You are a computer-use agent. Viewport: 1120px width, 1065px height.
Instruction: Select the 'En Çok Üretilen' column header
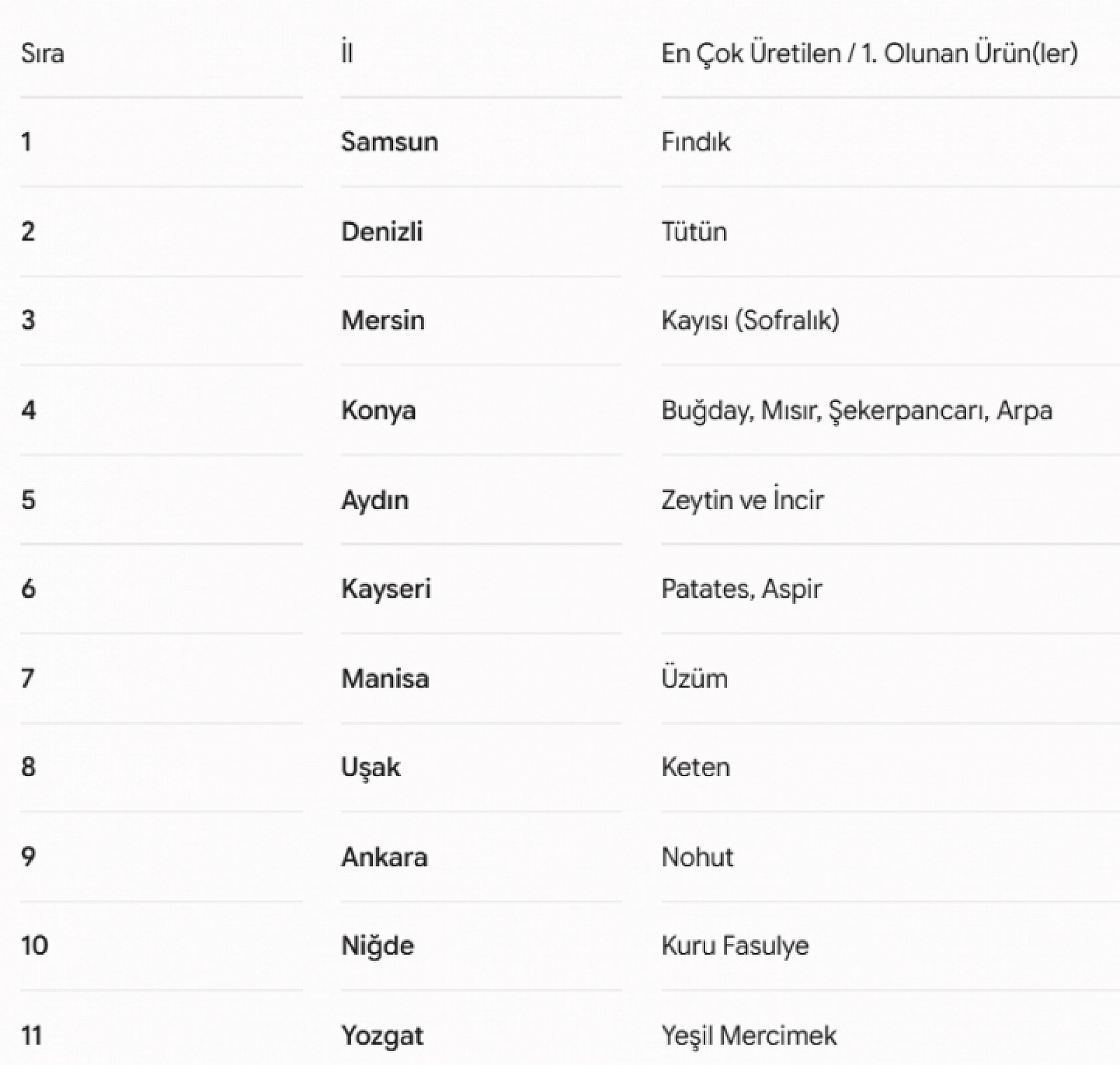[x=869, y=54]
